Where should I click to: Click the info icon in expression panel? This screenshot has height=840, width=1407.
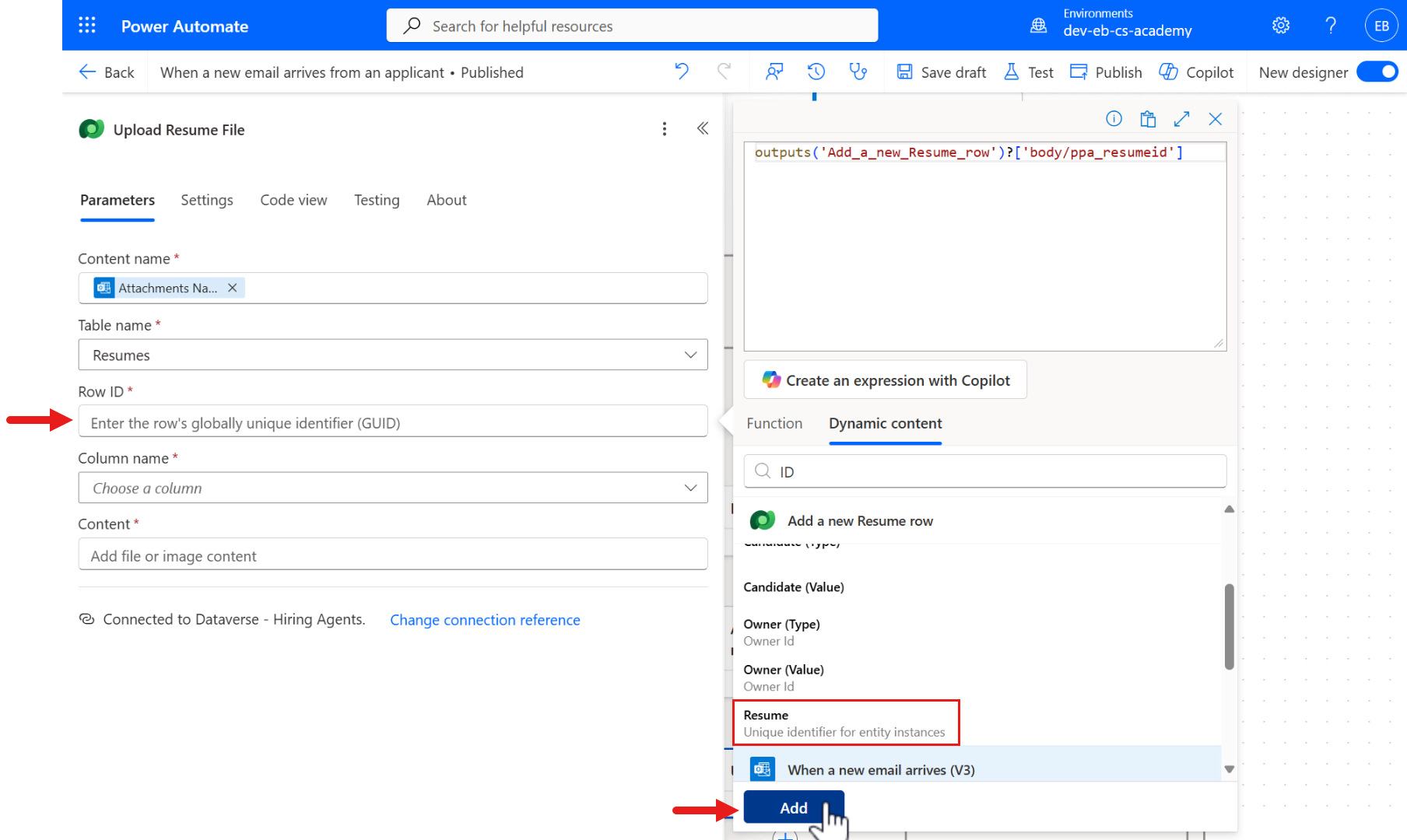(x=1114, y=118)
